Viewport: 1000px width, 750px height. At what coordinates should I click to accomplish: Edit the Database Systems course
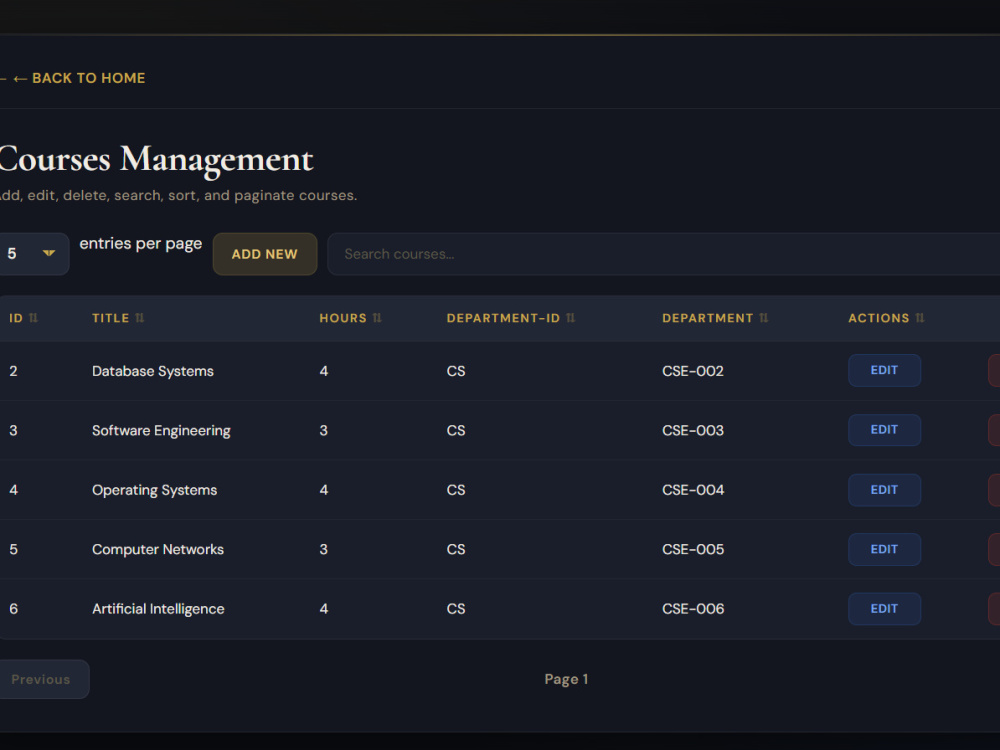click(884, 371)
